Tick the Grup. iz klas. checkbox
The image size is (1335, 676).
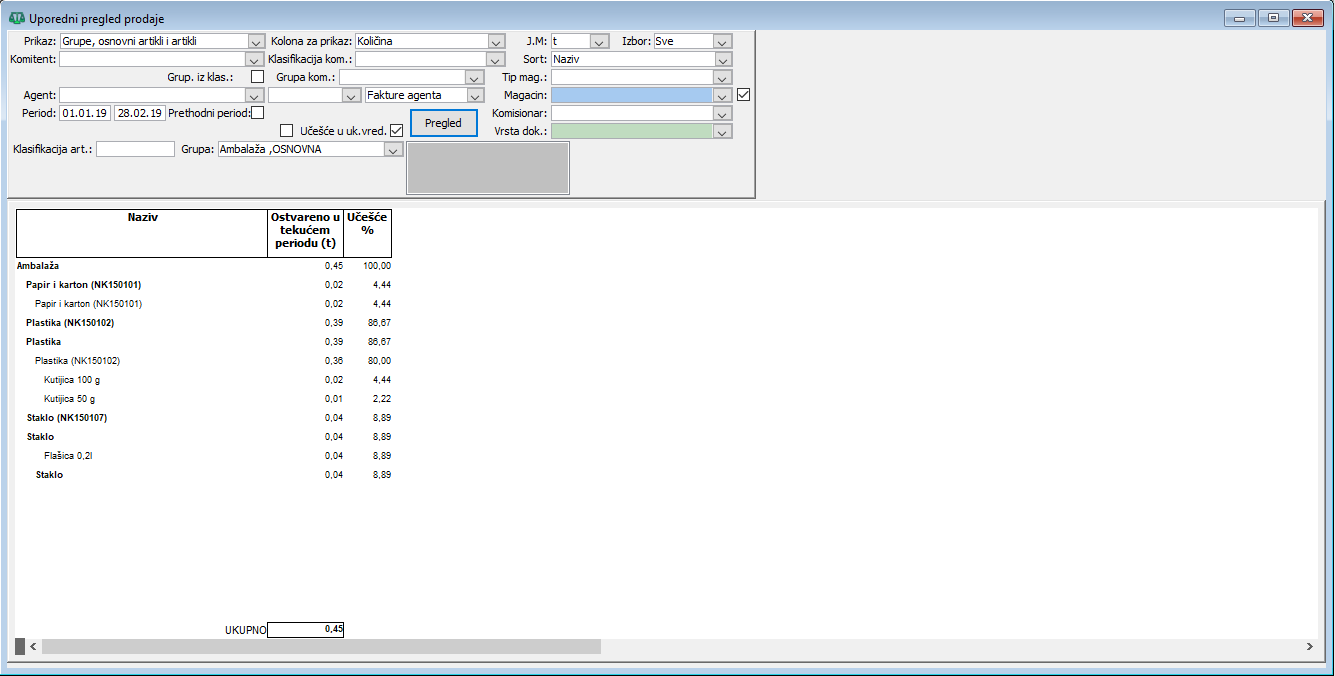(257, 77)
